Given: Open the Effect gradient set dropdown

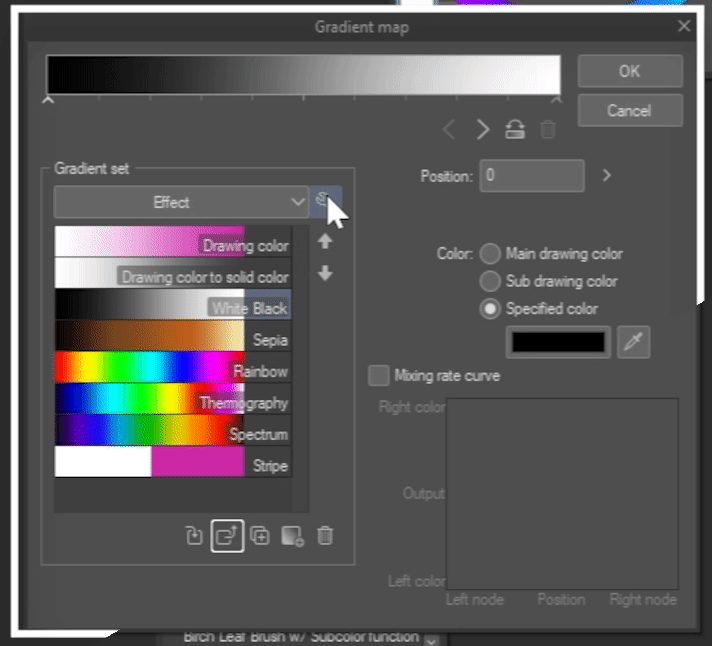Looking at the screenshot, I should pyautogui.click(x=181, y=202).
